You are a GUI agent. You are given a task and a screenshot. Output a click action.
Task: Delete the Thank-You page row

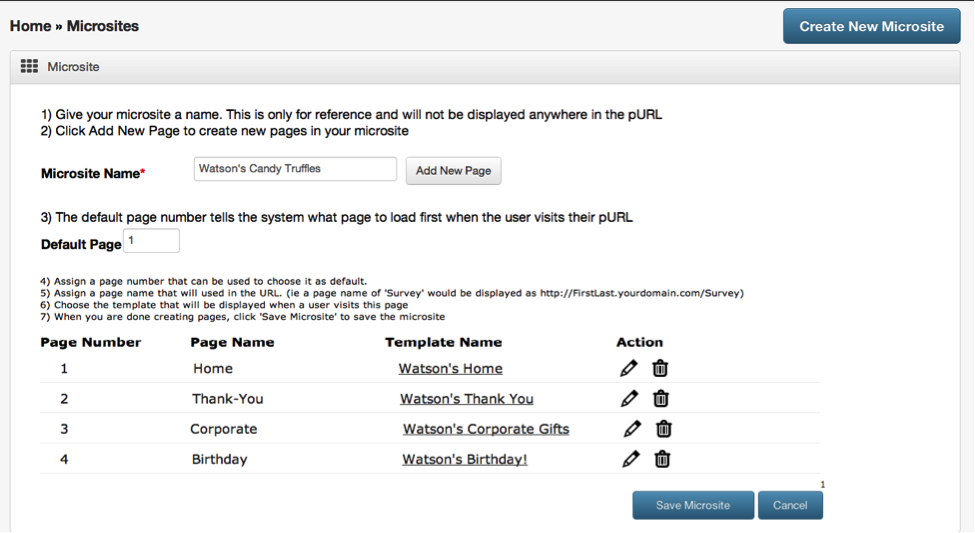[660, 398]
